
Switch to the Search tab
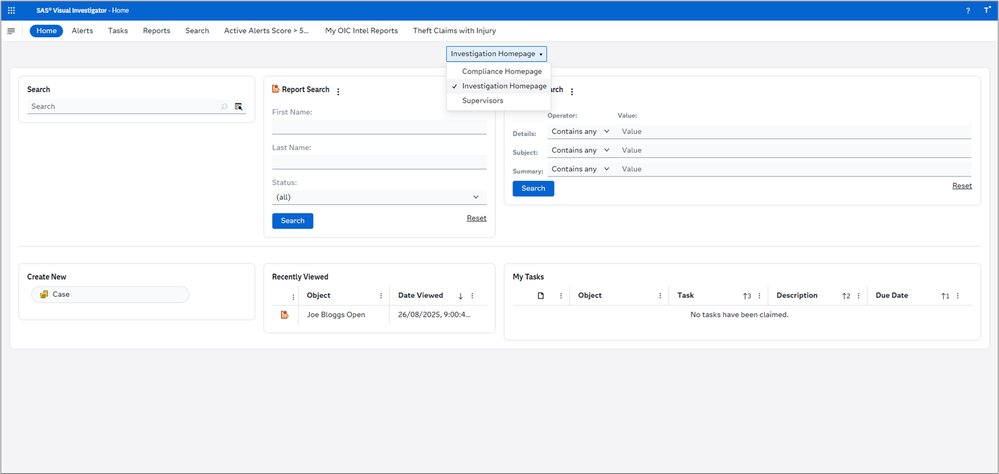tap(198, 31)
